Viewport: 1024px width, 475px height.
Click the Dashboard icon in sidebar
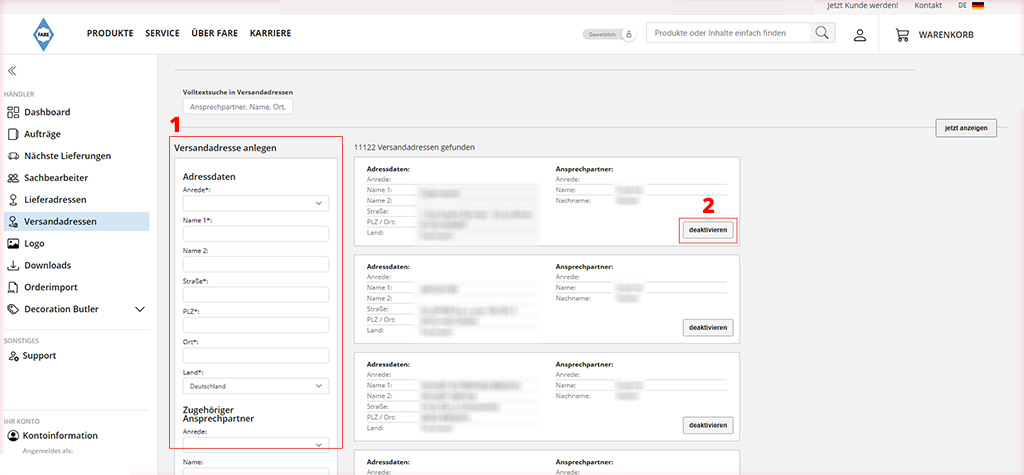click(x=13, y=112)
